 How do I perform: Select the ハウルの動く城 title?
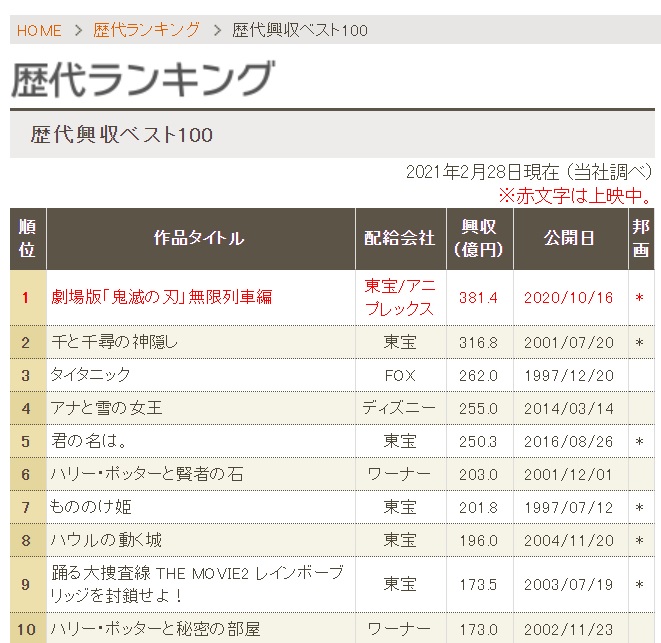pos(106,540)
